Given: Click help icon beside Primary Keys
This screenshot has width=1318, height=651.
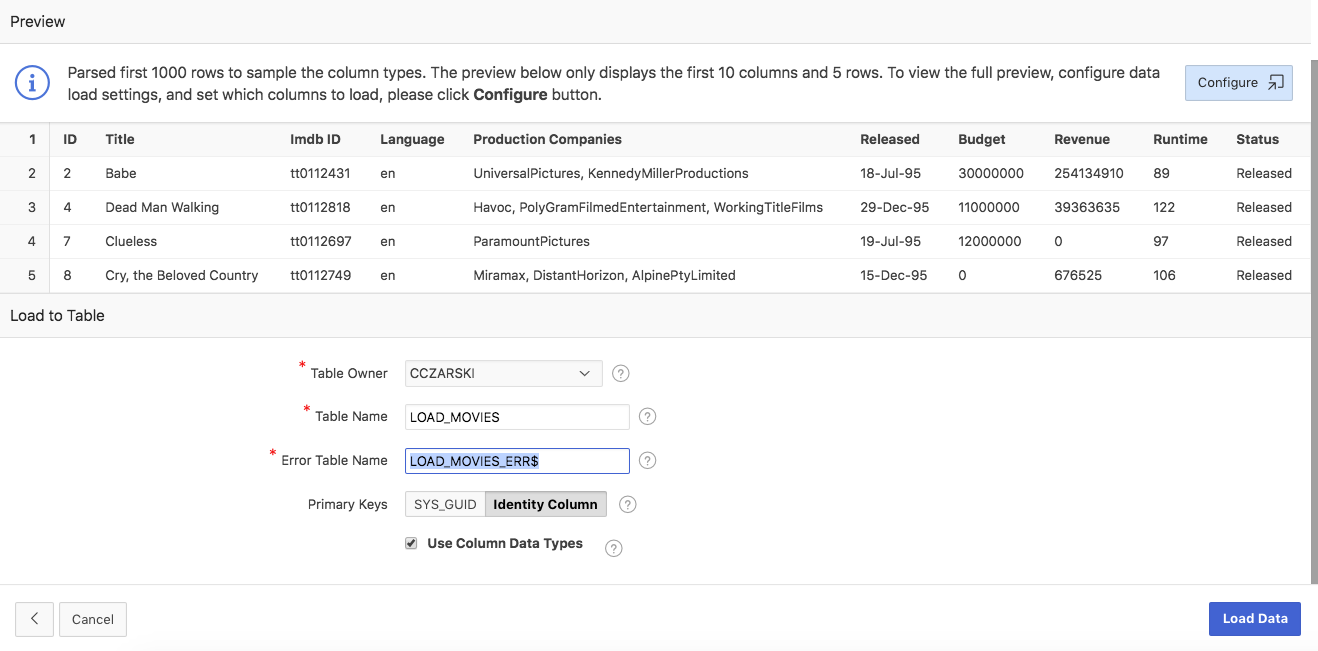Looking at the screenshot, I should 627,505.
